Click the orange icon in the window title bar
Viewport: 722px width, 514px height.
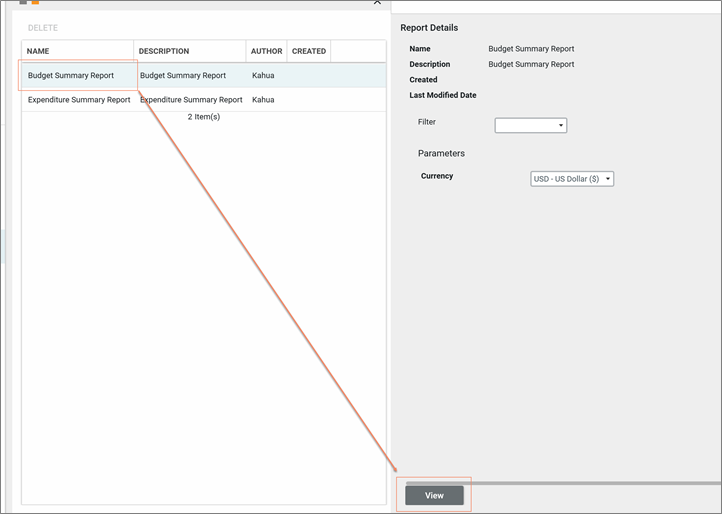tap(36, 2)
